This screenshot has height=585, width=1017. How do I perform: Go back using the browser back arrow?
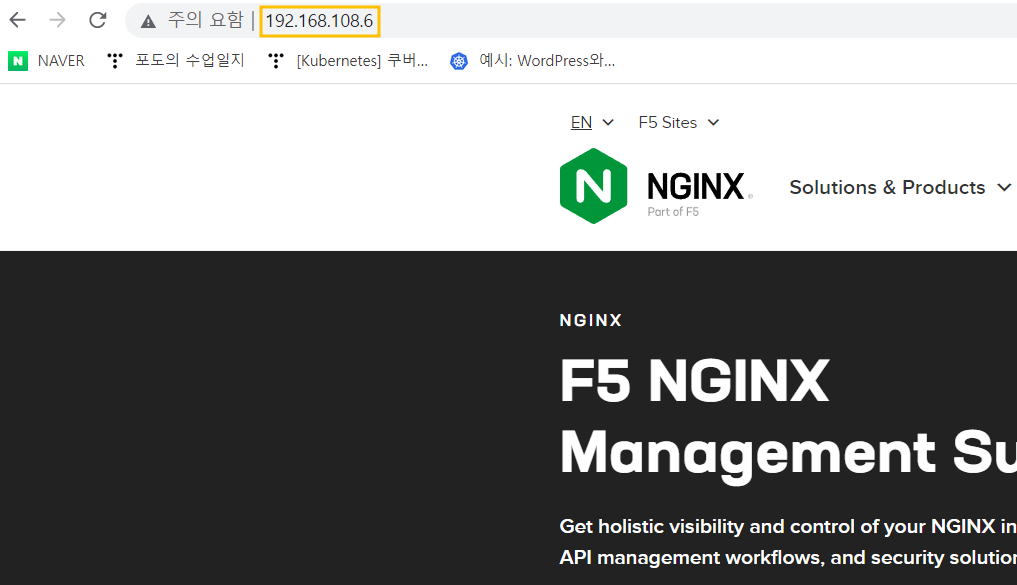18,20
